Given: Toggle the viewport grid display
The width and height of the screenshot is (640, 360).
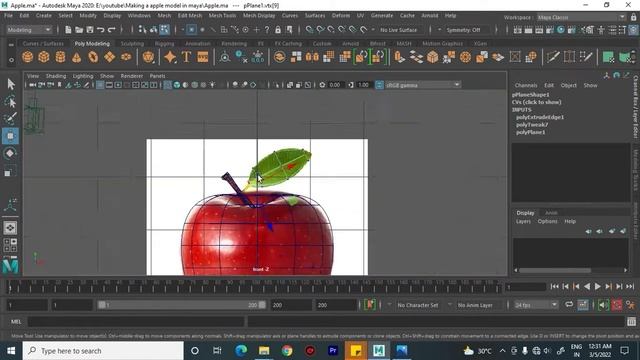Looking at the screenshot, I should click(x=100, y=85).
